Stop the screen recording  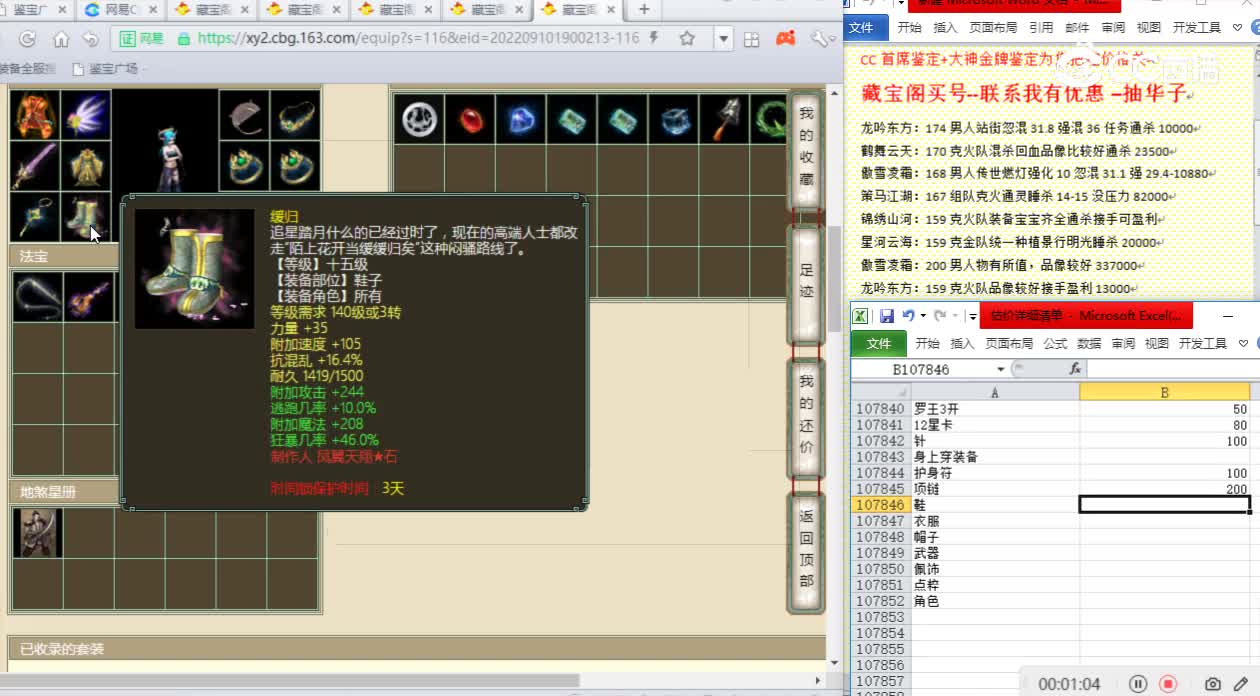pyautogui.click(x=1168, y=684)
